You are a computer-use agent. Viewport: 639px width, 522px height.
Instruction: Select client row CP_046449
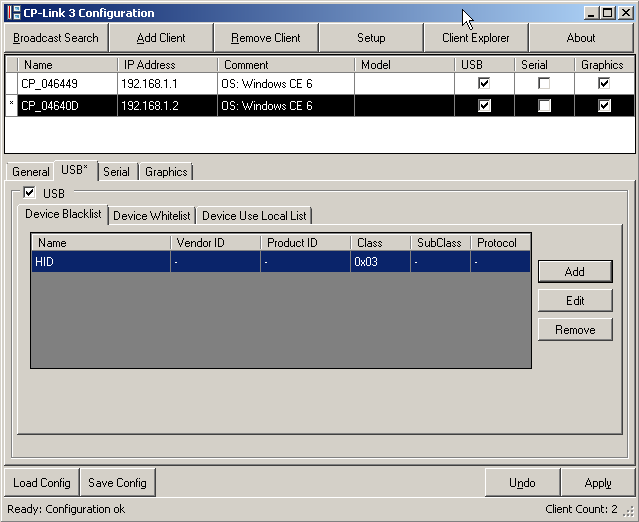click(66, 84)
